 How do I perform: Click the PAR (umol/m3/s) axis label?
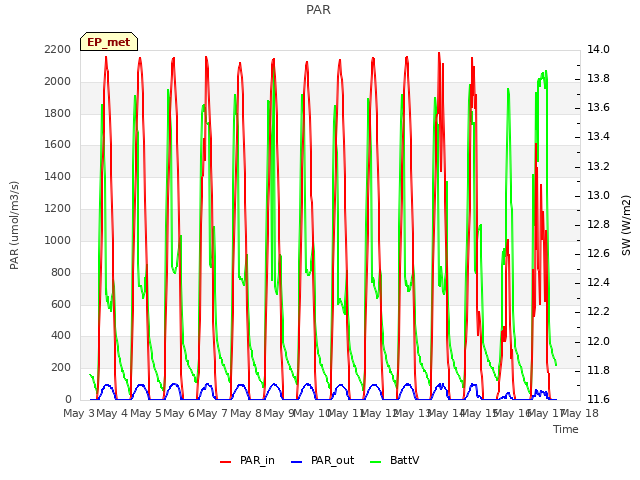(x=14, y=225)
